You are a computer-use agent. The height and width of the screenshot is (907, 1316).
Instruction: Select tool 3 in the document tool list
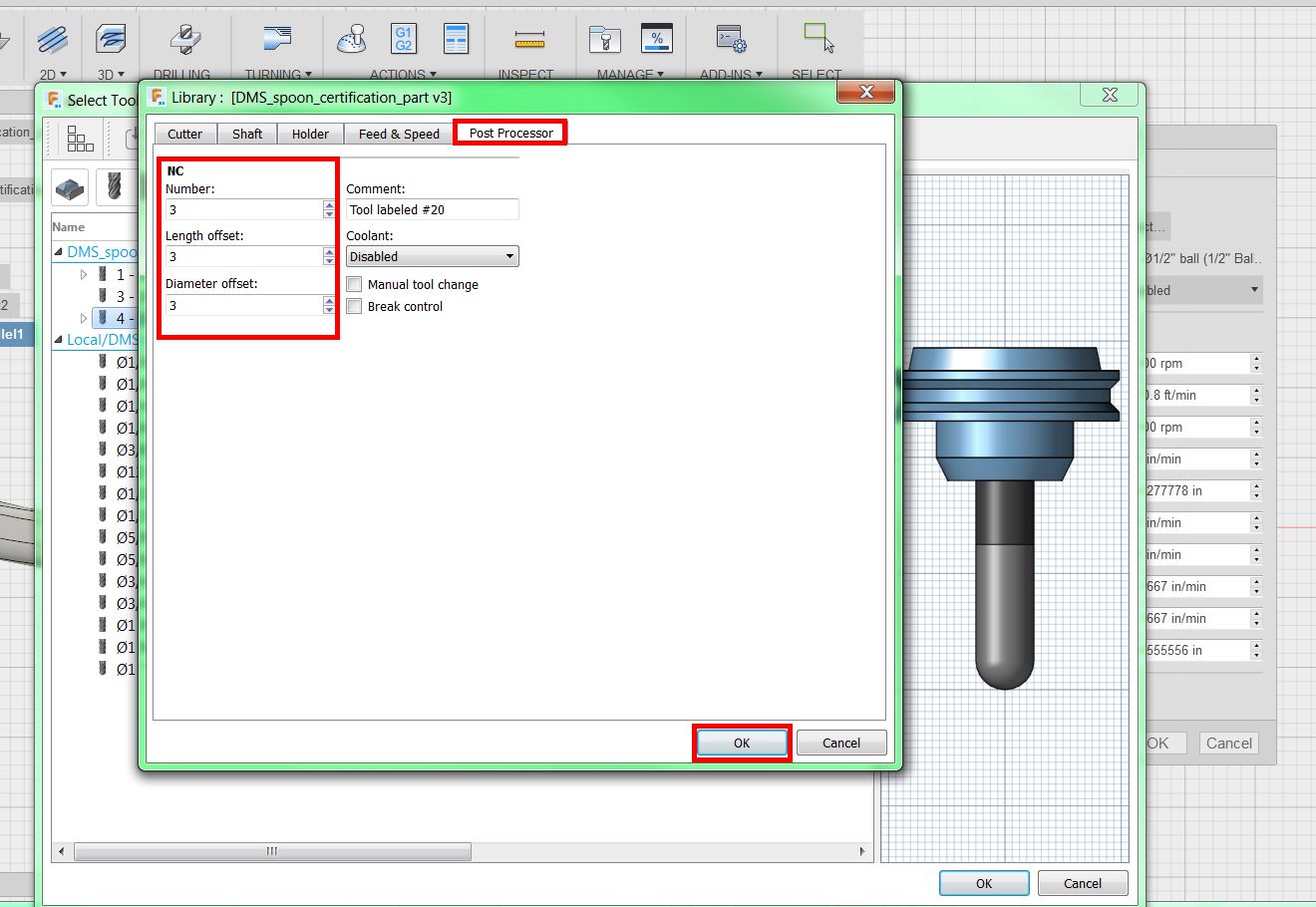pyautogui.click(x=116, y=296)
